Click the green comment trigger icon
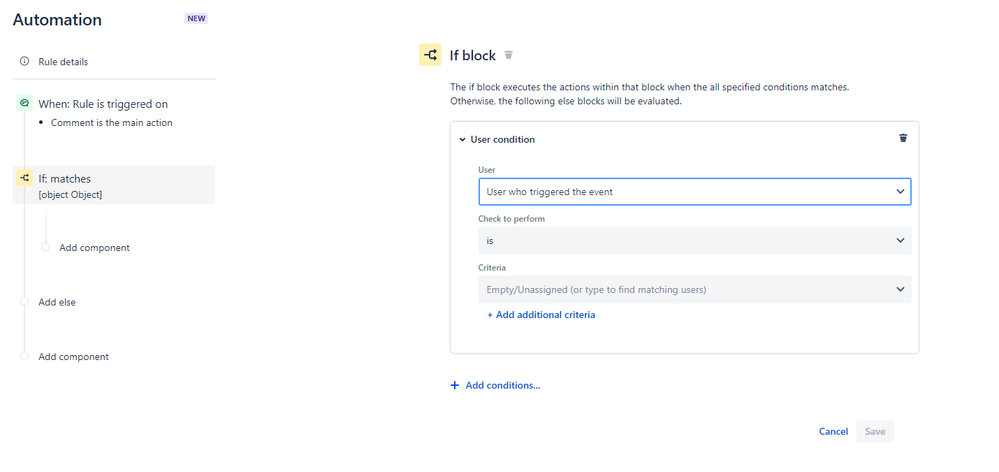Image resolution: width=999 pixels, height=472 pixels. click(x=24, y=103)
